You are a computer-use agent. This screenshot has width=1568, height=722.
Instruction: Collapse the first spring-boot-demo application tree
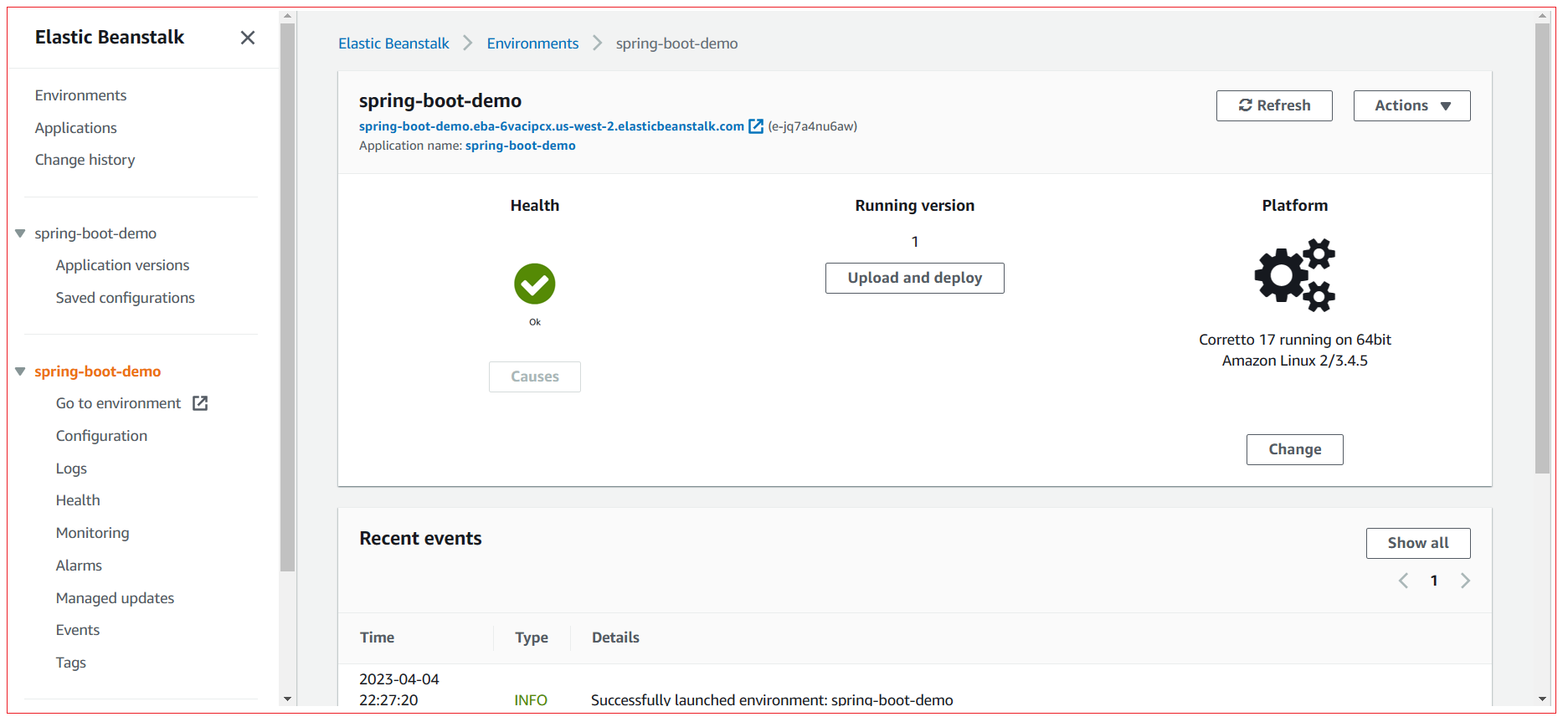click(x=20, y=233)
